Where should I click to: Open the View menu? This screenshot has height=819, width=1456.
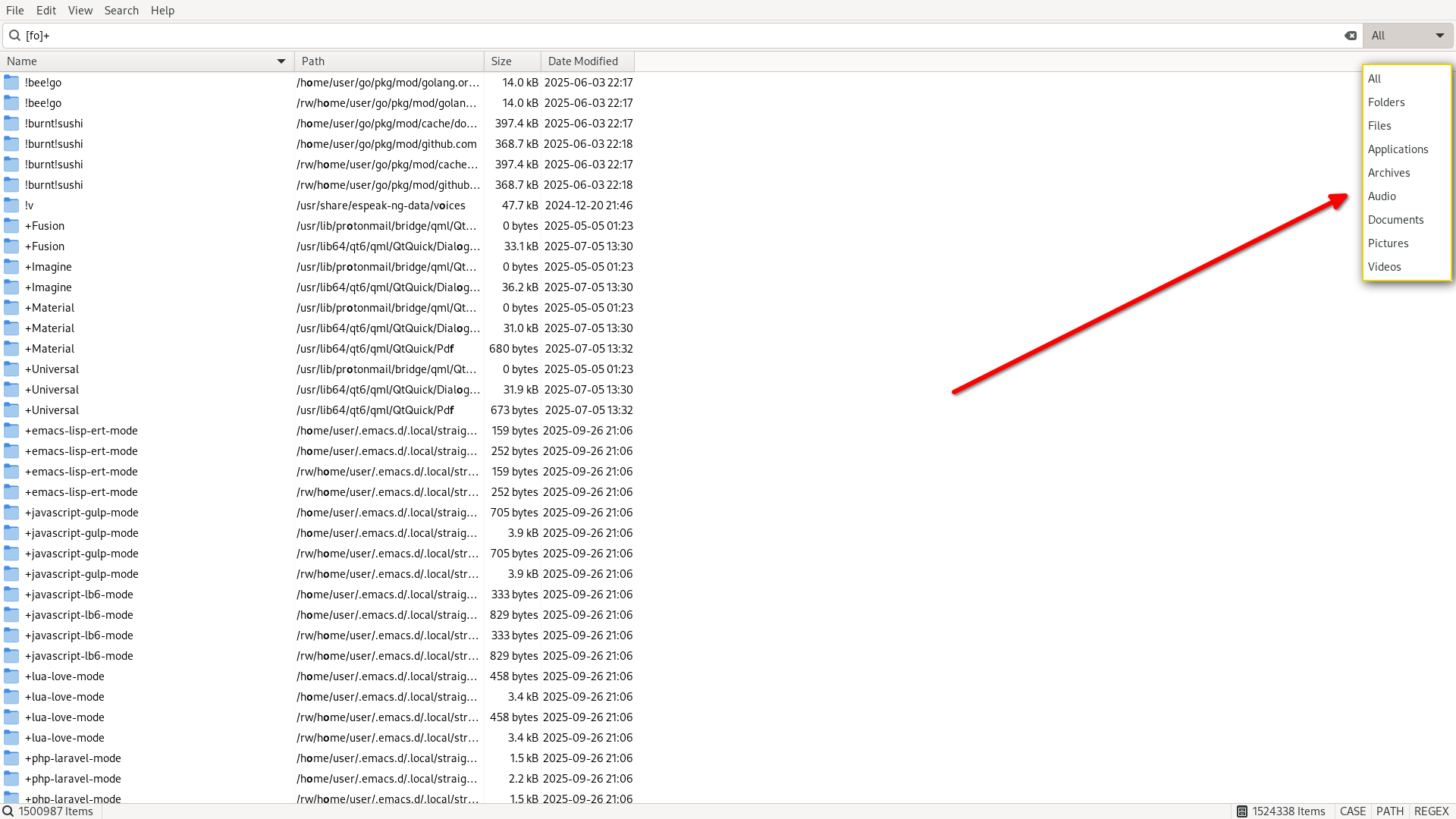click(80, 10)
